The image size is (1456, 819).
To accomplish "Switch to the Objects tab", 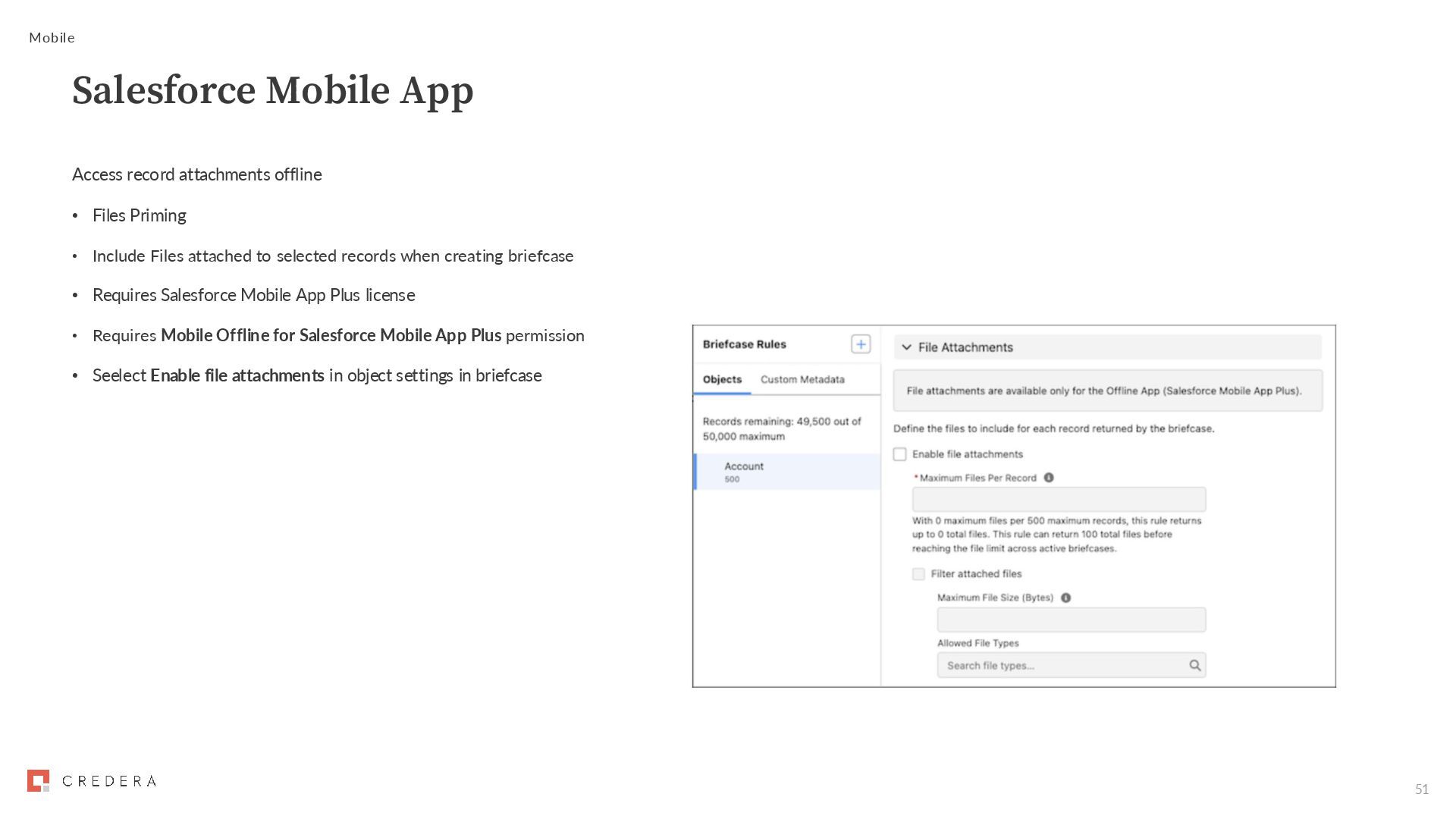I will 722,379.
